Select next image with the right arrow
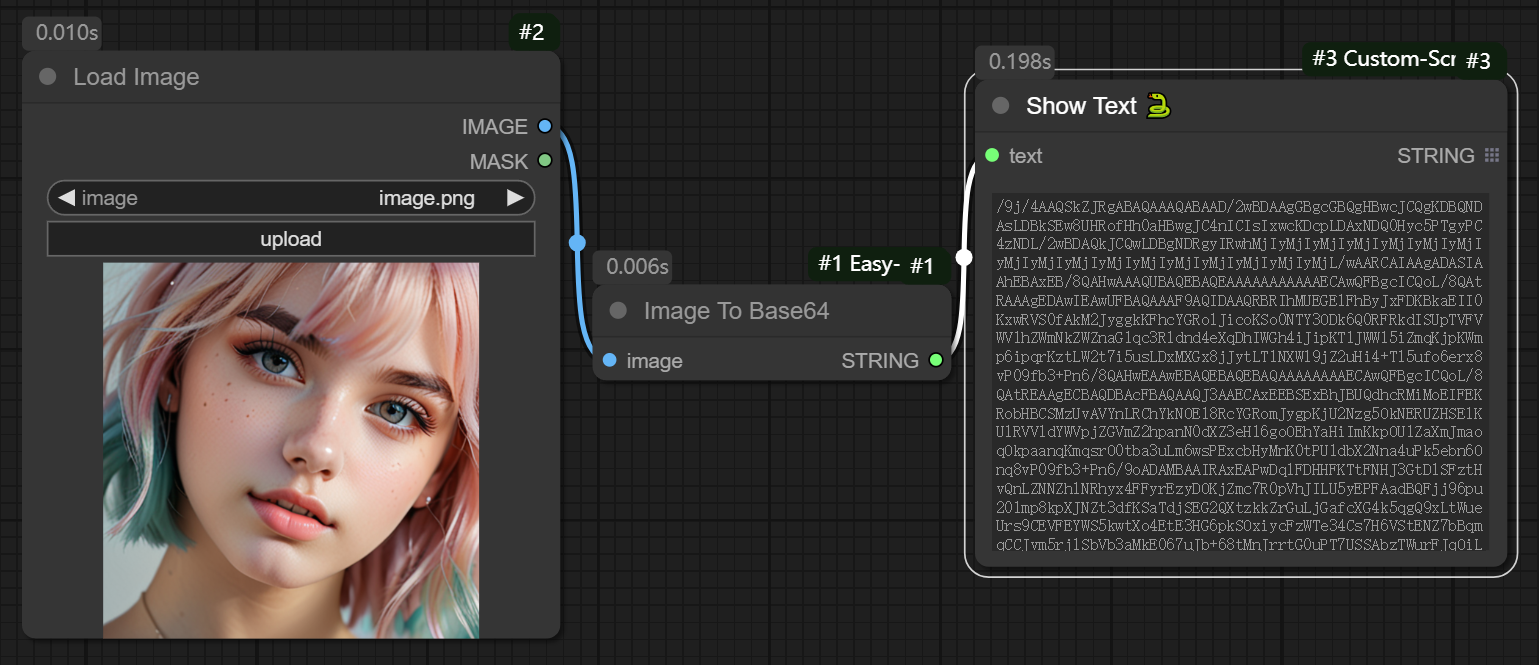This screenshot has width=1539, height=665. tap(515, 198)
